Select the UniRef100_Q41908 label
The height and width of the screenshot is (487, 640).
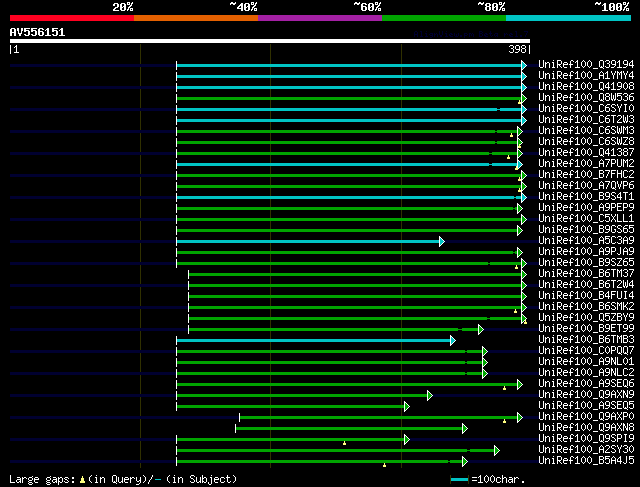click(x=586, y=87)
